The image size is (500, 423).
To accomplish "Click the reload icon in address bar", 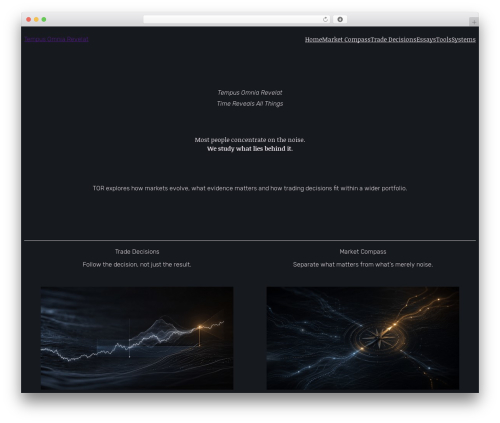I will [325, 19].
